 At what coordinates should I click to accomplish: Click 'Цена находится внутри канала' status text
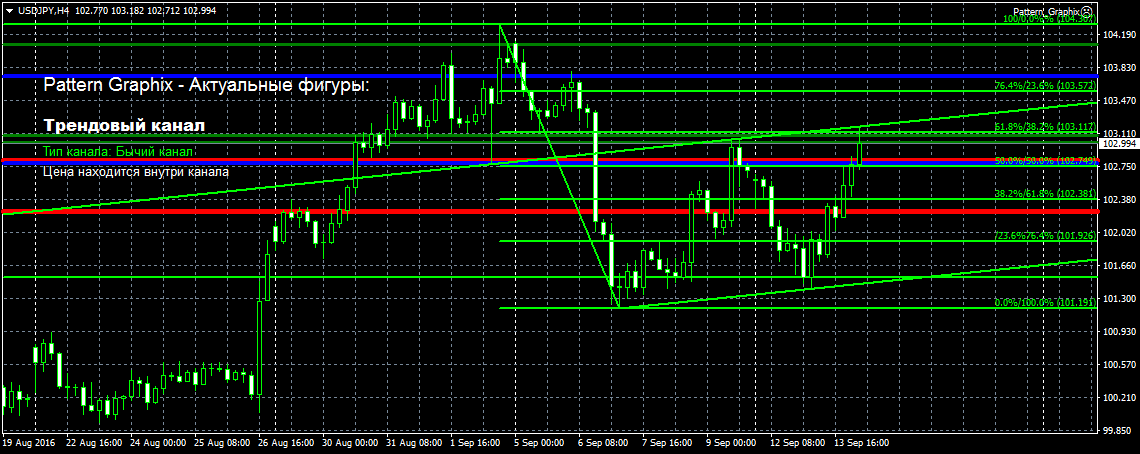[x=136, y=172]
